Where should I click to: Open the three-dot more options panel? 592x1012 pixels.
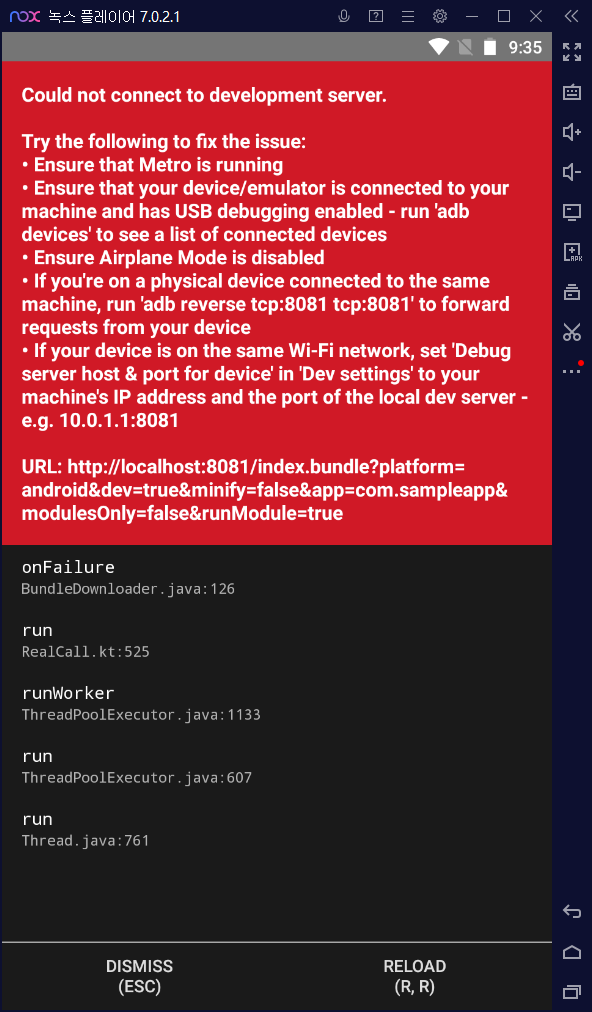pos(570,369)
